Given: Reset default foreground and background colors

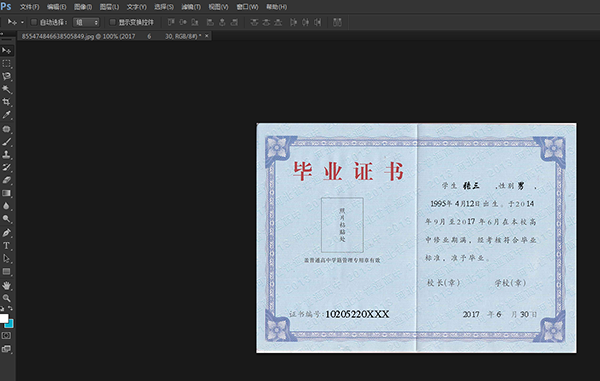Looking at the screenshot, I should pyautogui.click(x=2, y=308).
